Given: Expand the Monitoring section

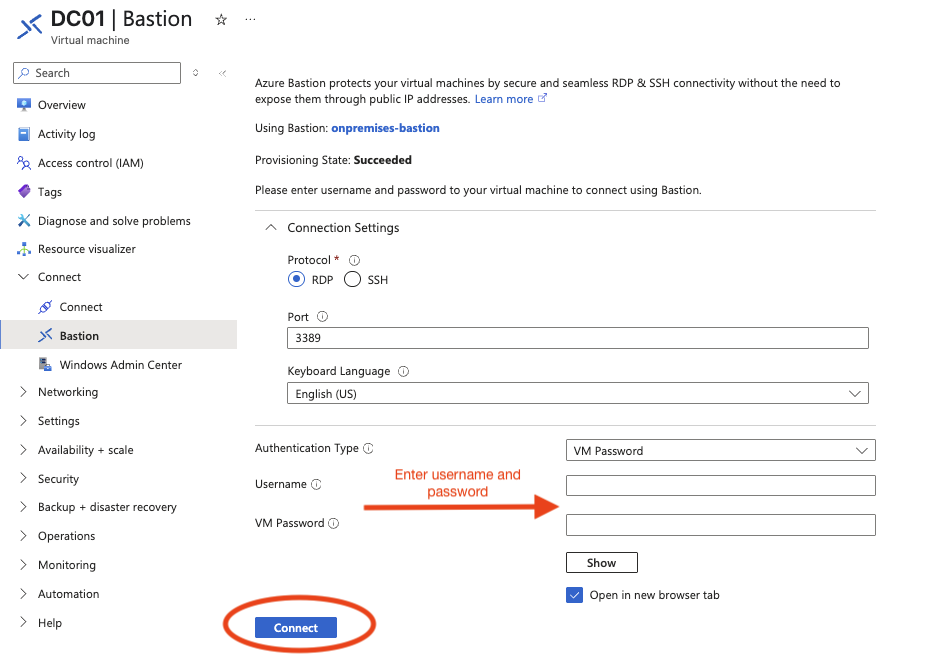Looking at the screenshot, I should (x=23, y=564).
